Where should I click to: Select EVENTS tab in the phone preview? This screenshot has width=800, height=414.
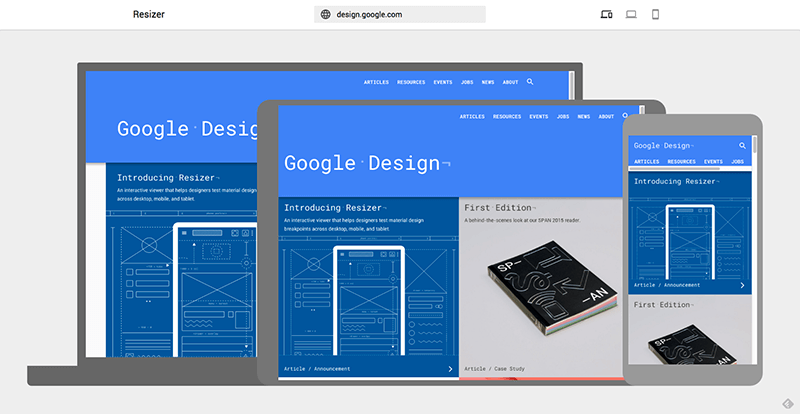[x=713, y=161]
